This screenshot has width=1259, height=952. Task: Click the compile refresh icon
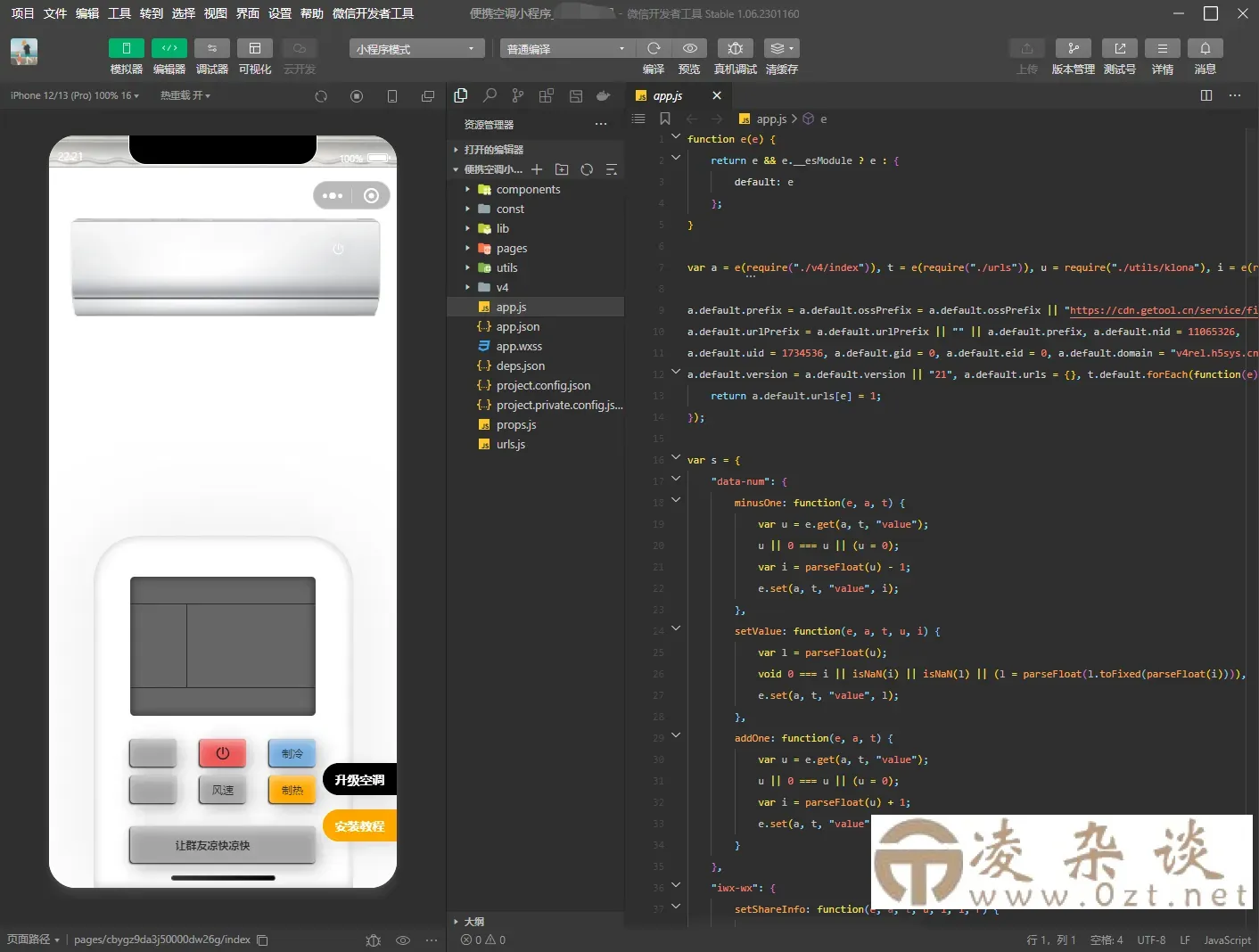click(x=654, y=48)
